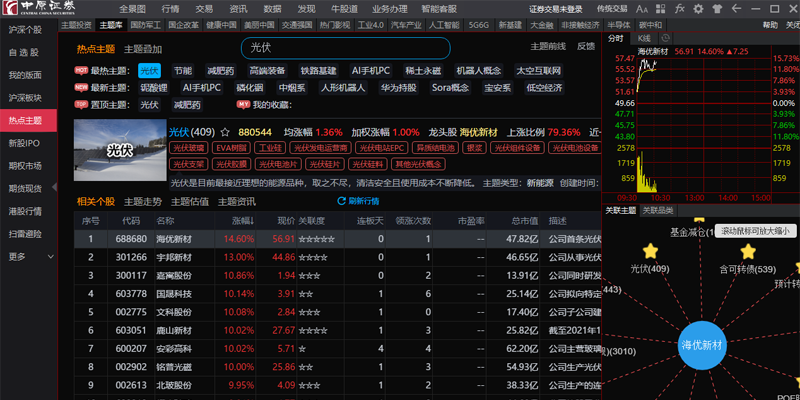Select the 嘉寓股份 stock row
Screen dimensions: 800x400
[338, 276]
